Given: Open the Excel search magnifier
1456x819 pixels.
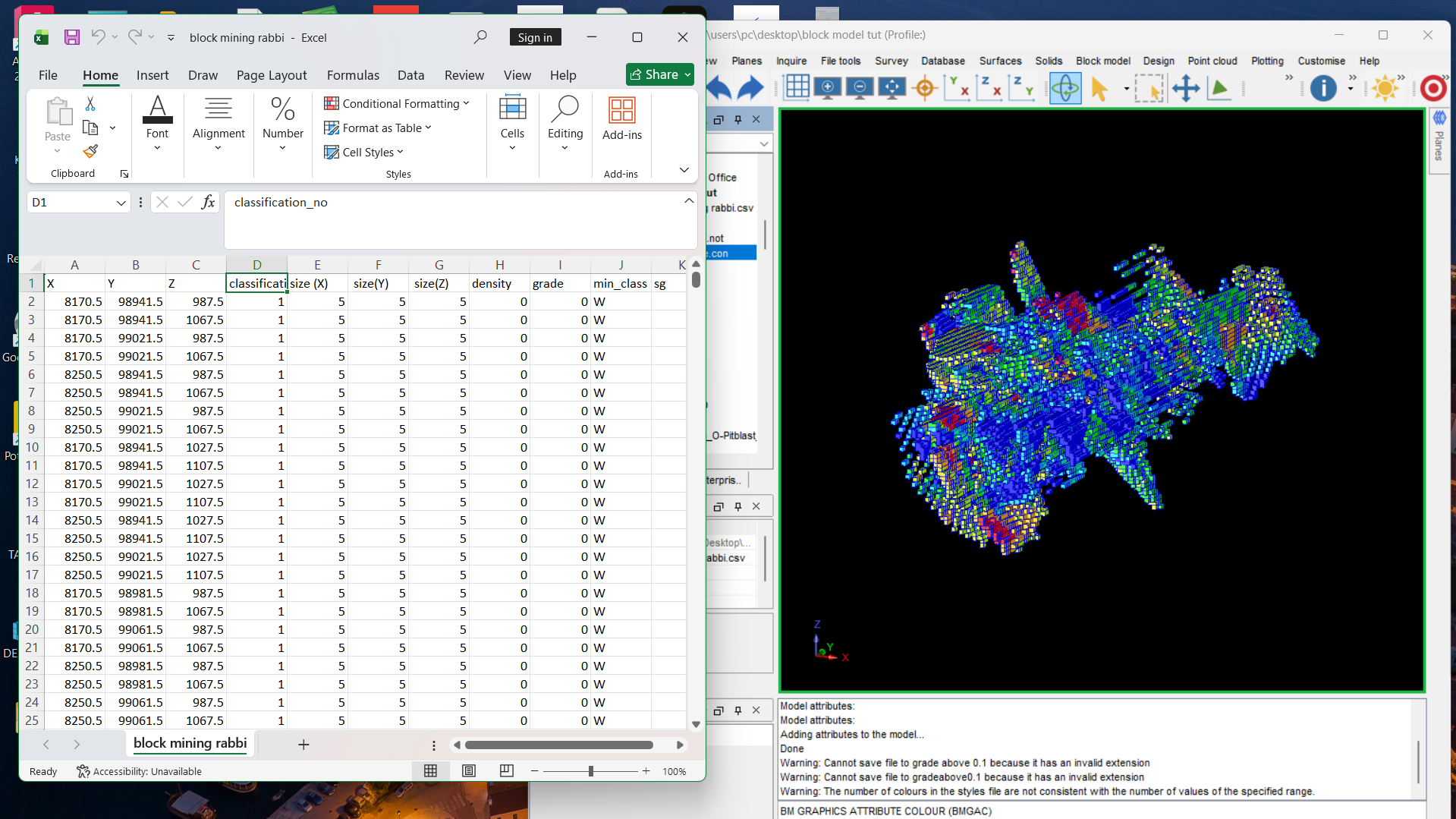Looking at the screenshot, I should pos(480,37).
